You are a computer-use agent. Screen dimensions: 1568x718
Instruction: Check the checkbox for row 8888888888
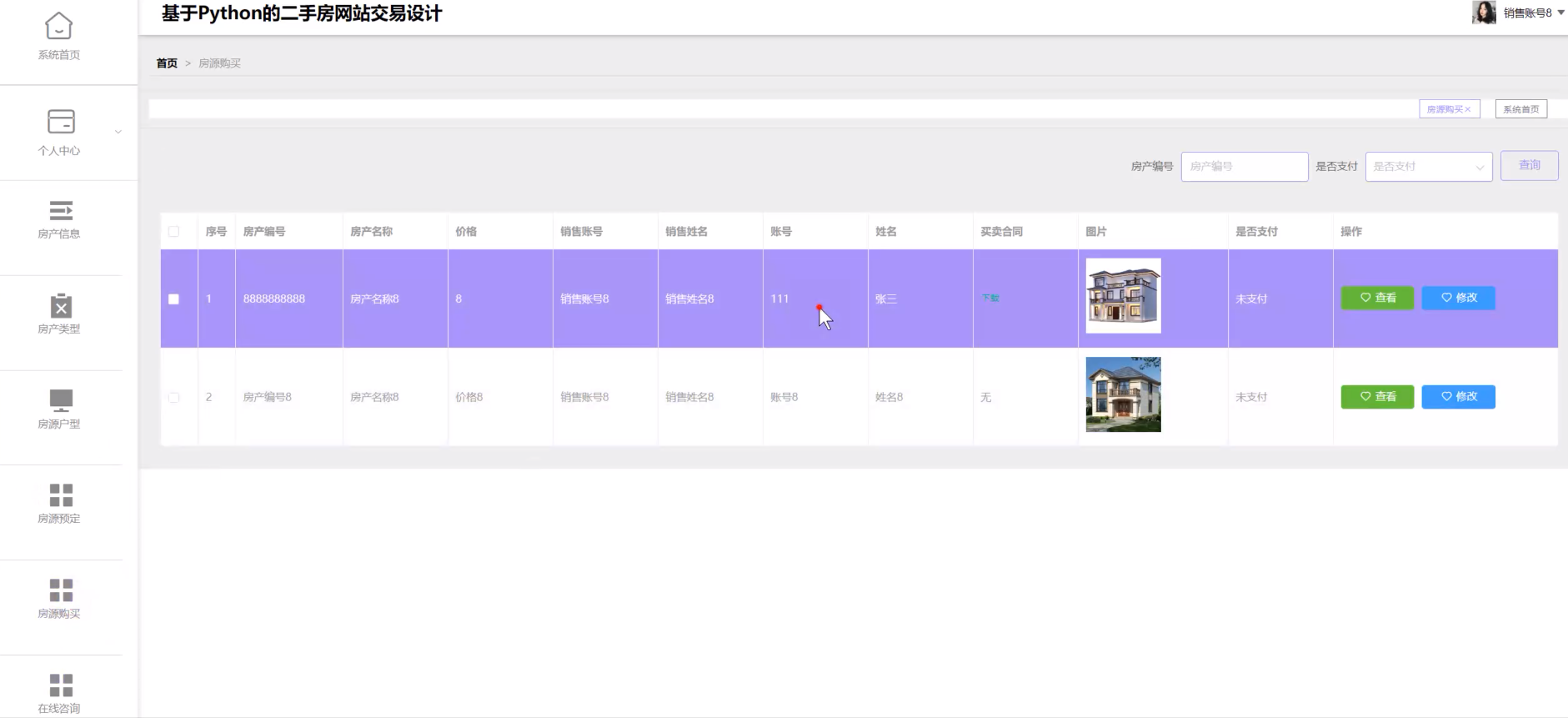point(173,299)
